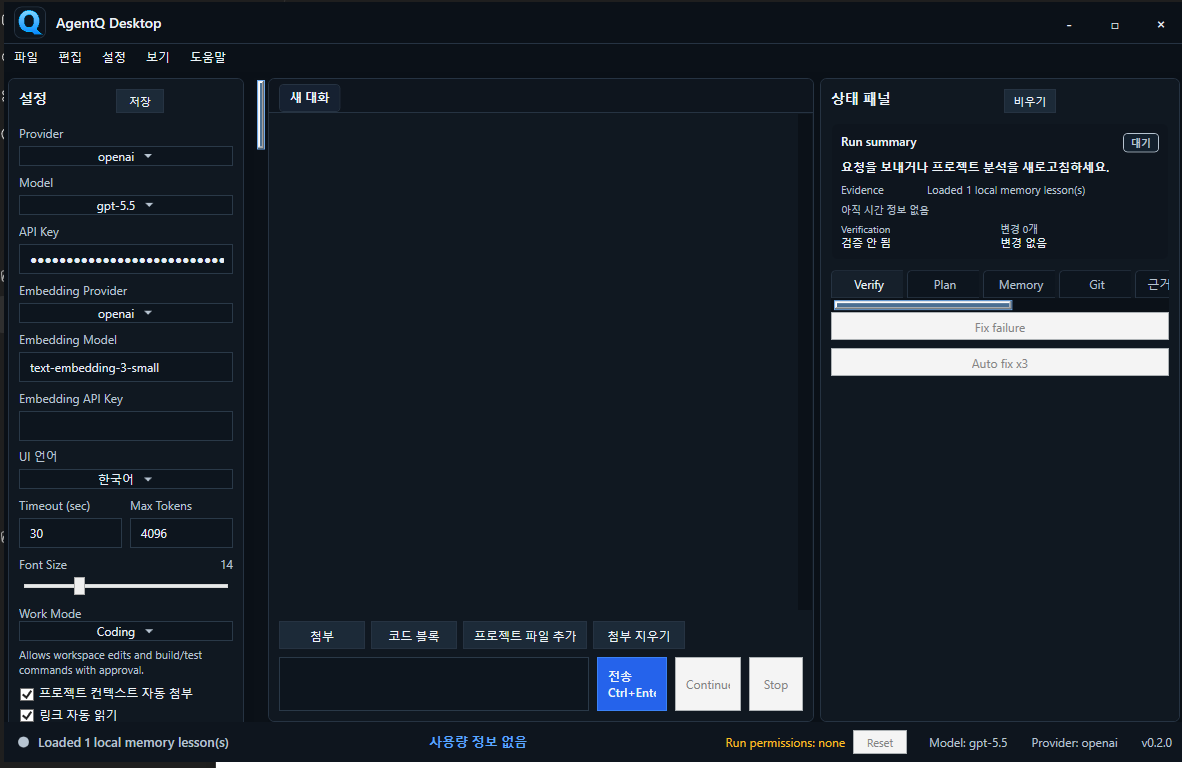Click the 첨부 지우기 button
Viewport: 1182px width, 768px height.
click(638, 635)
